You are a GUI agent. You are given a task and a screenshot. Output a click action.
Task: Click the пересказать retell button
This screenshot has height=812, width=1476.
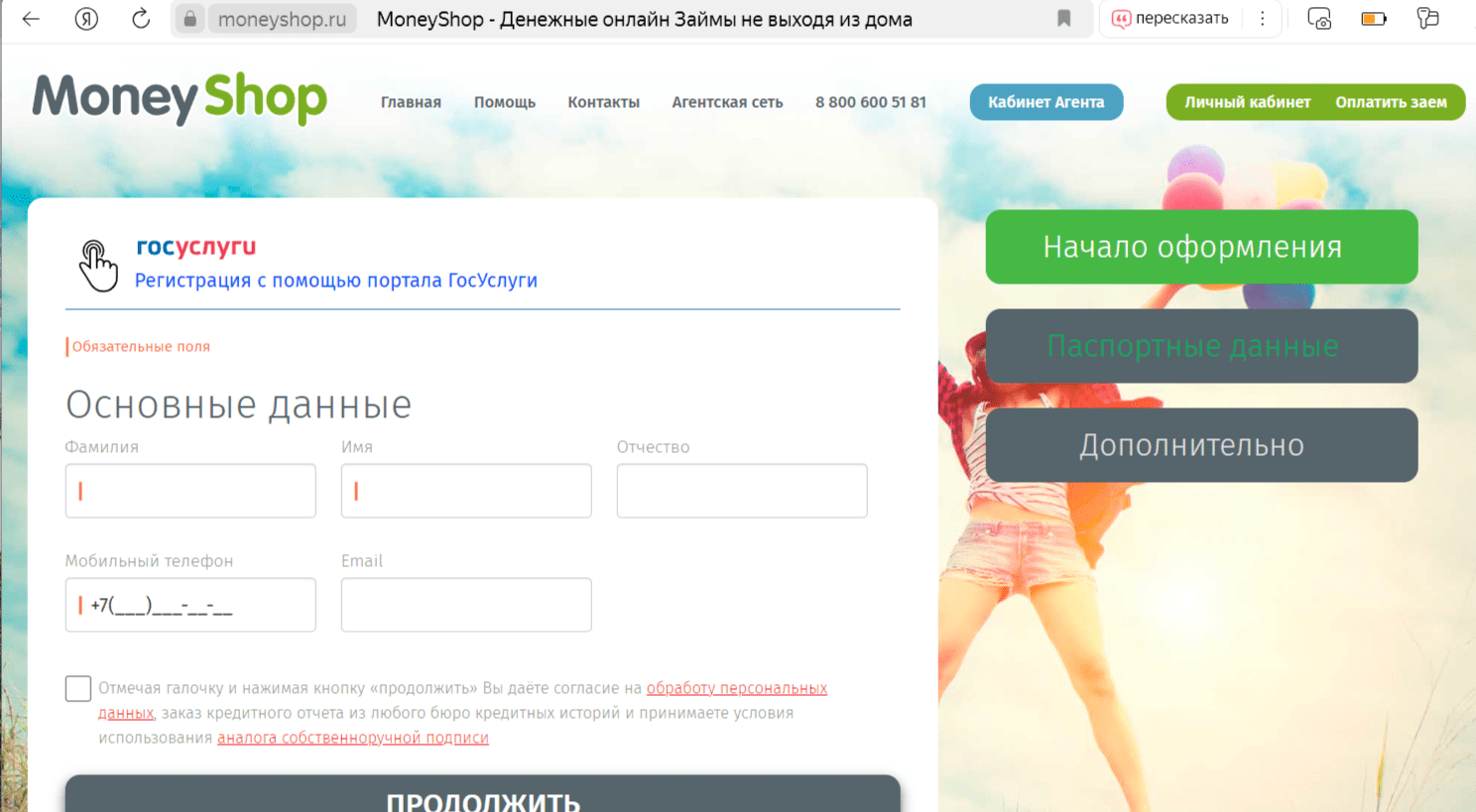(x=1170, y=19)
